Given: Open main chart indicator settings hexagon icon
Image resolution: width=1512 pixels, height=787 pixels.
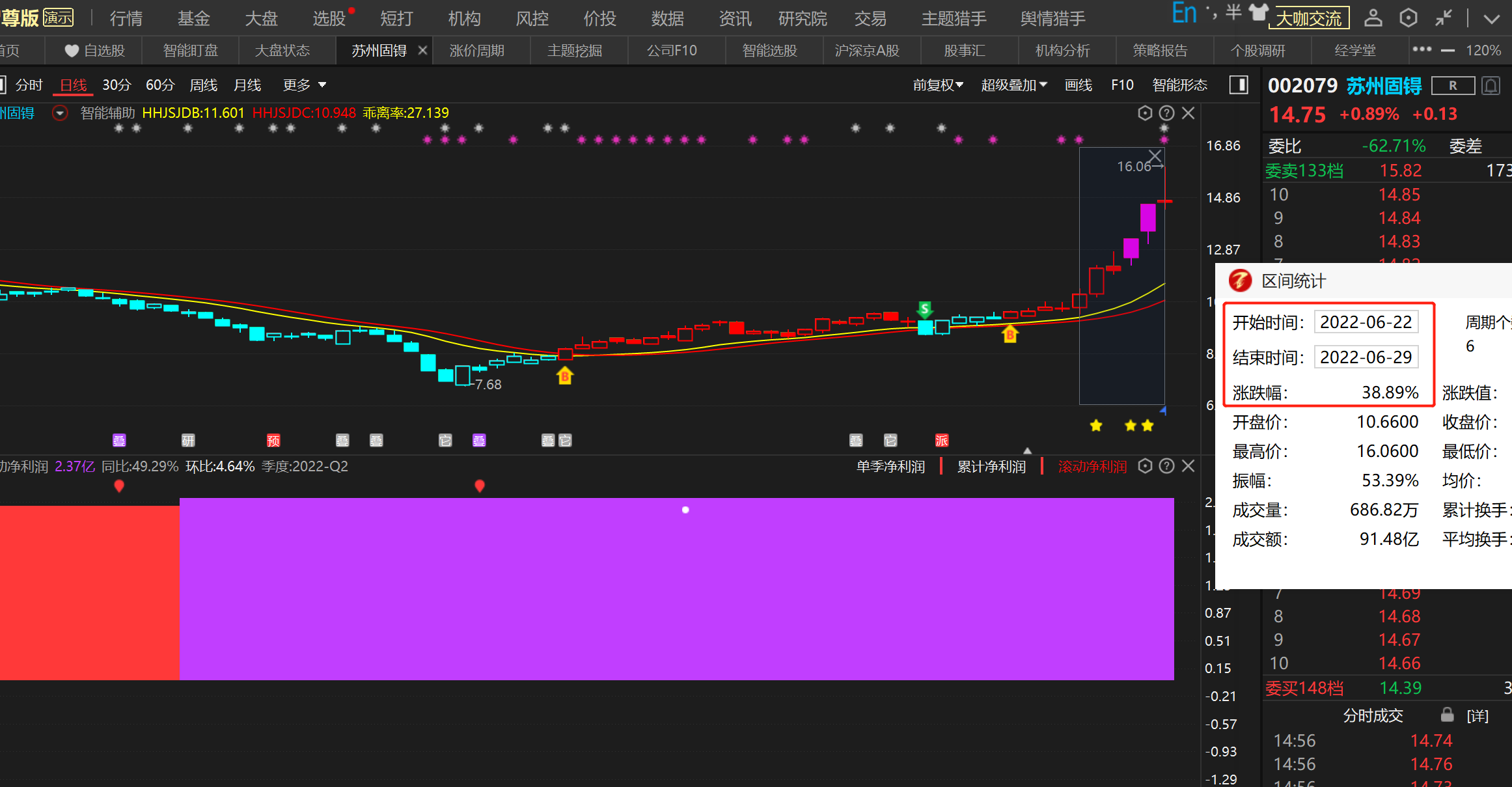Looking at the screenshot, I should click(1145, 113).
